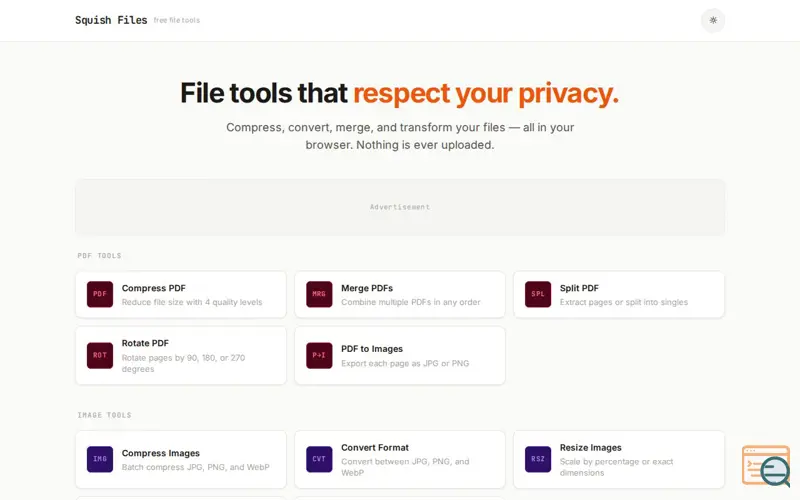Click the RSZ icon on Resize Images
The image size is (800, 500).
(x=538, y=459)
